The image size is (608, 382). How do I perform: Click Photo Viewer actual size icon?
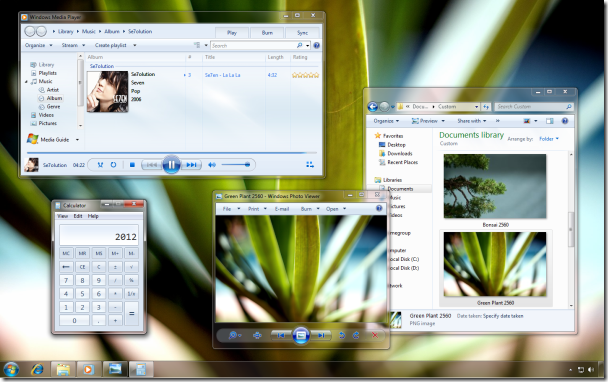pos(257,335)
